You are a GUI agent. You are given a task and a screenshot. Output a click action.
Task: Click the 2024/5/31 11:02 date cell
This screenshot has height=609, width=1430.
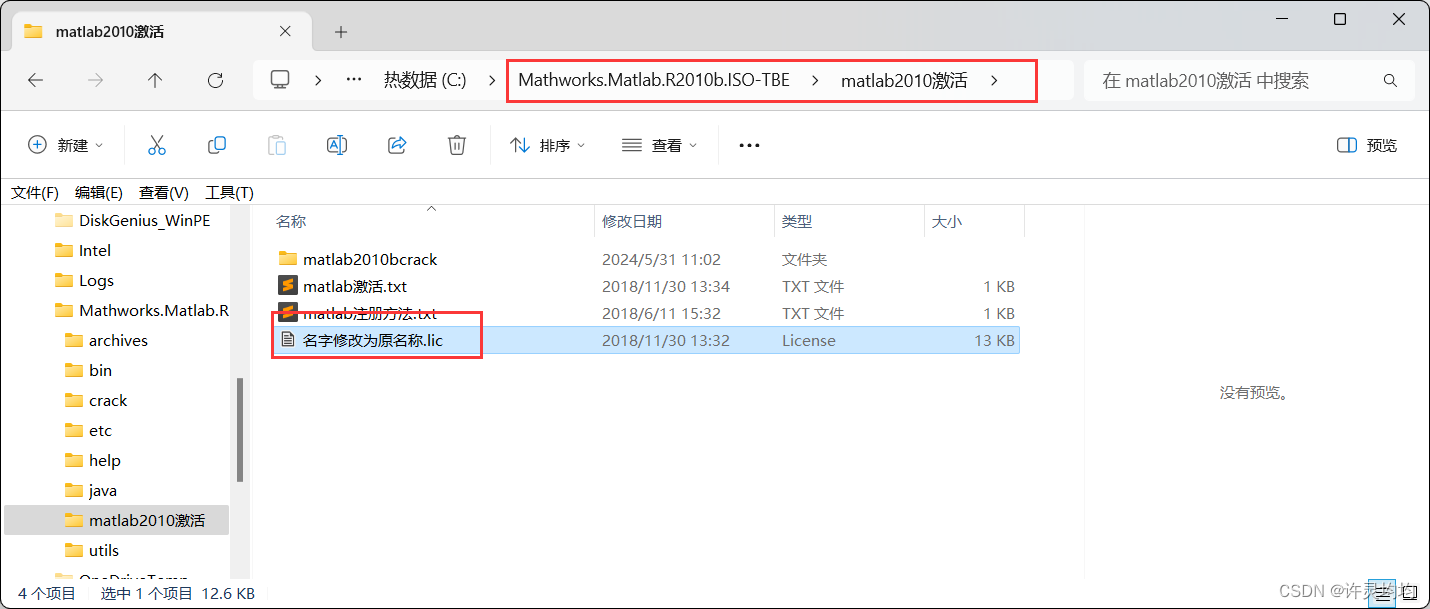pyautogui.click(x=661, y=259)
